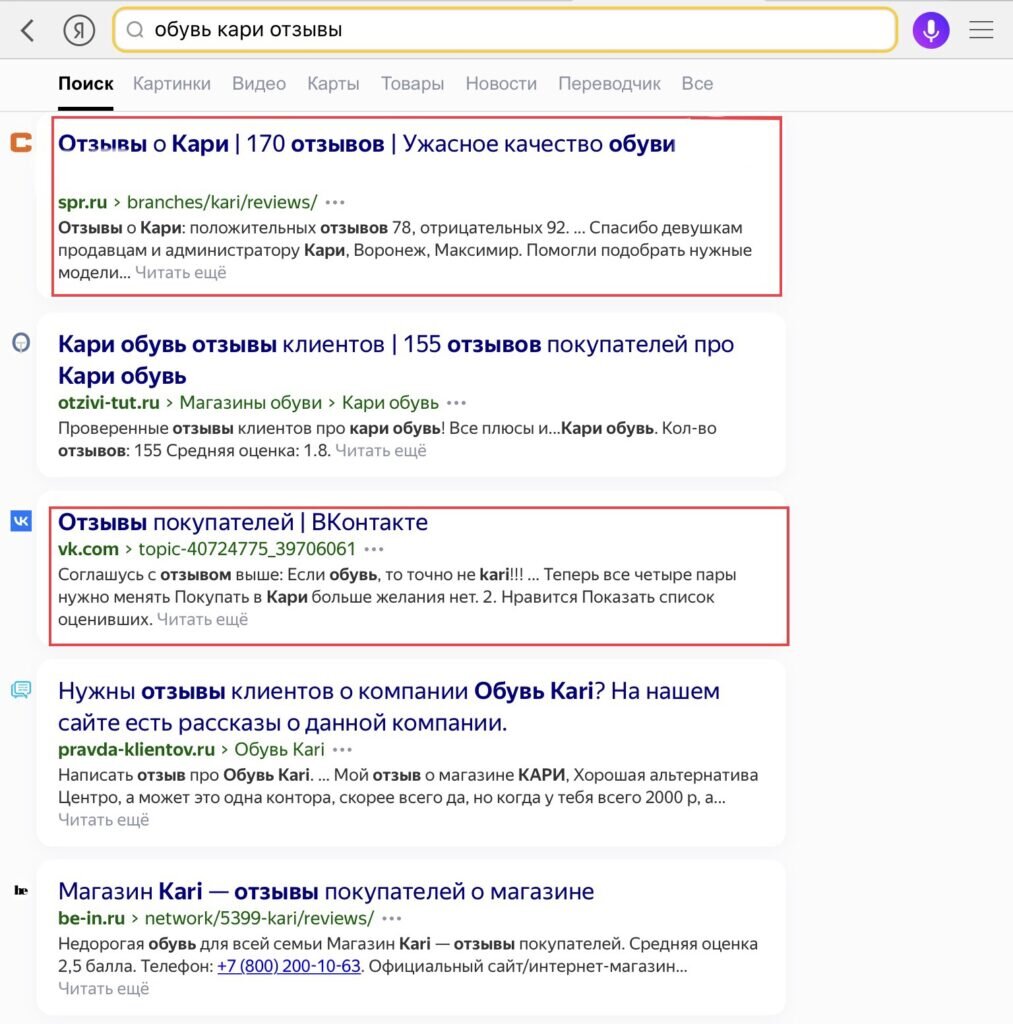1013x1024 pixels.
Task: Click the otzivi-tut.ru site favicon
Action: pyautogui.click(x=21, y=343)
